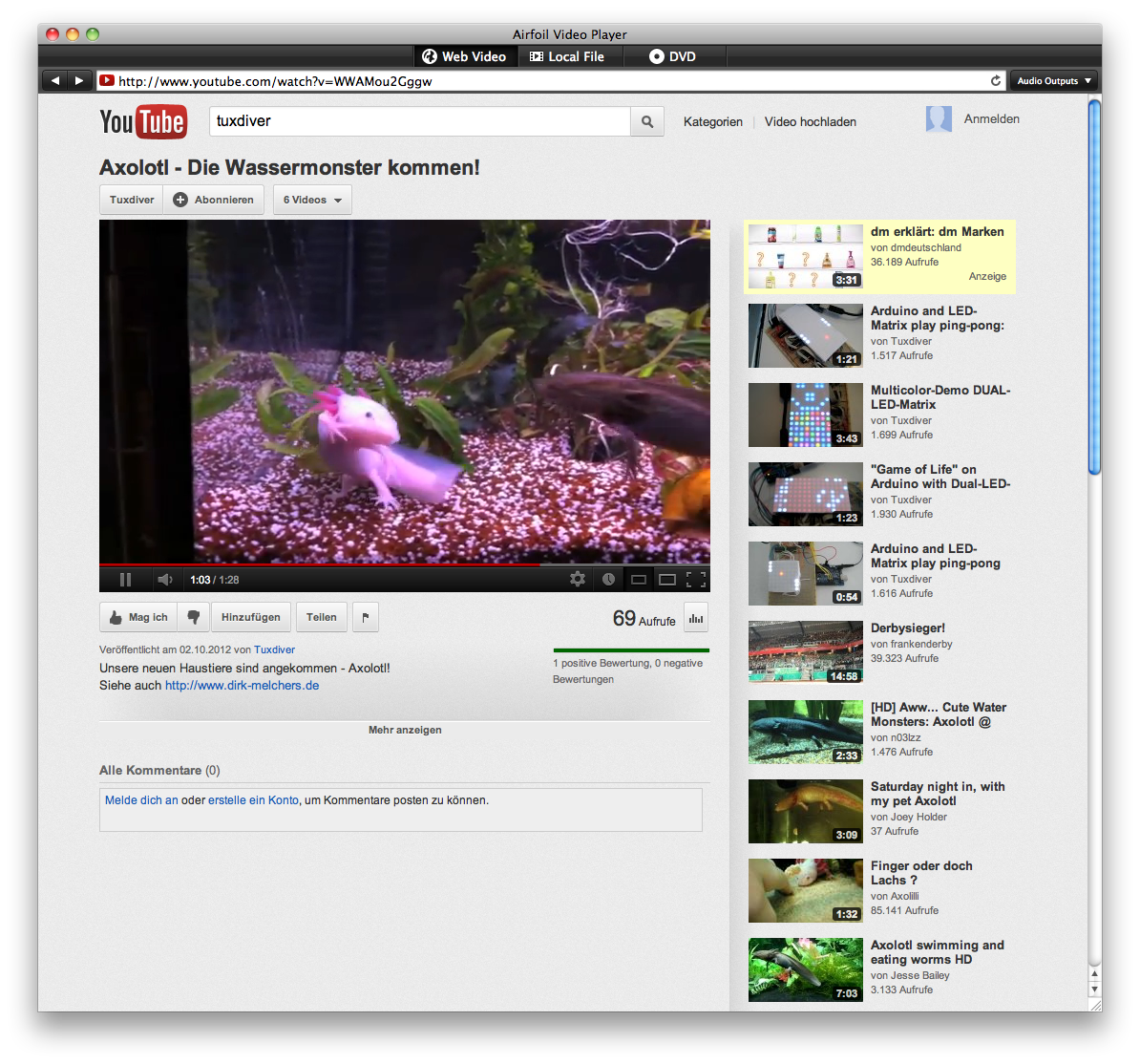The width and height of the screenshot is (1140, 1064).
Task: Show video statistics chart icon
Action: coord(696,618)
